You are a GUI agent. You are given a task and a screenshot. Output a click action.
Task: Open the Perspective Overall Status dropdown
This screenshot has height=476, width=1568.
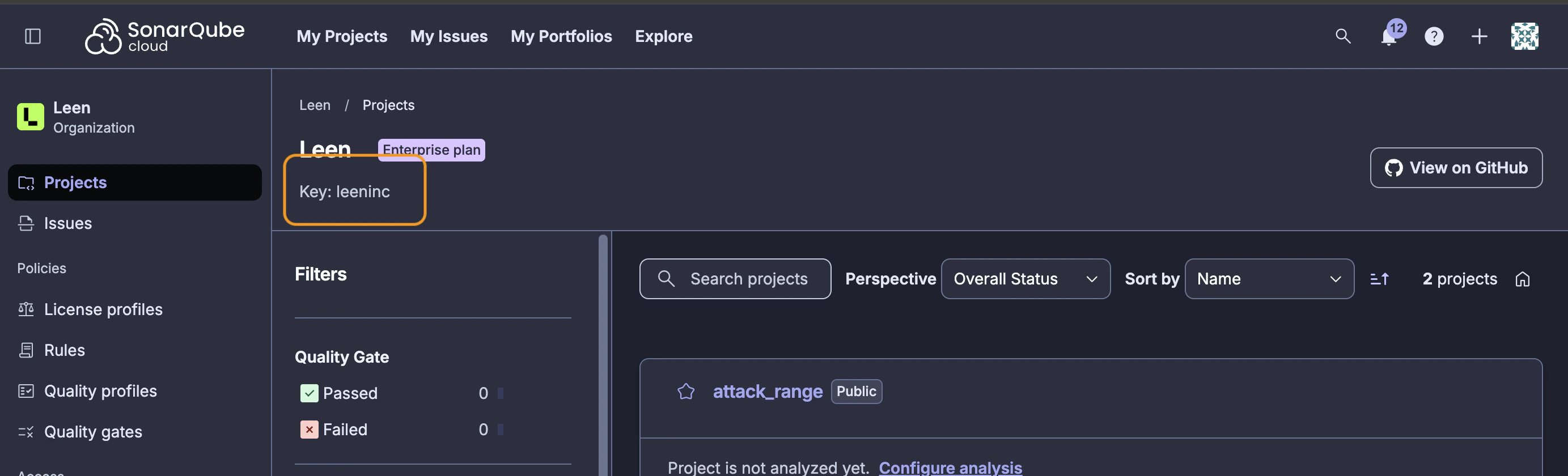tap(1025, 279)
